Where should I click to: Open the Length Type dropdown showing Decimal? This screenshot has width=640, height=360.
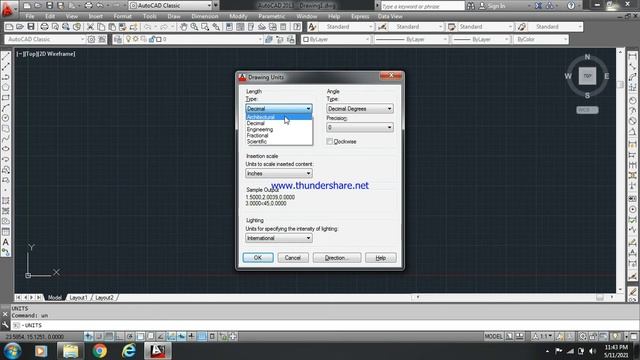coord(279,109)
